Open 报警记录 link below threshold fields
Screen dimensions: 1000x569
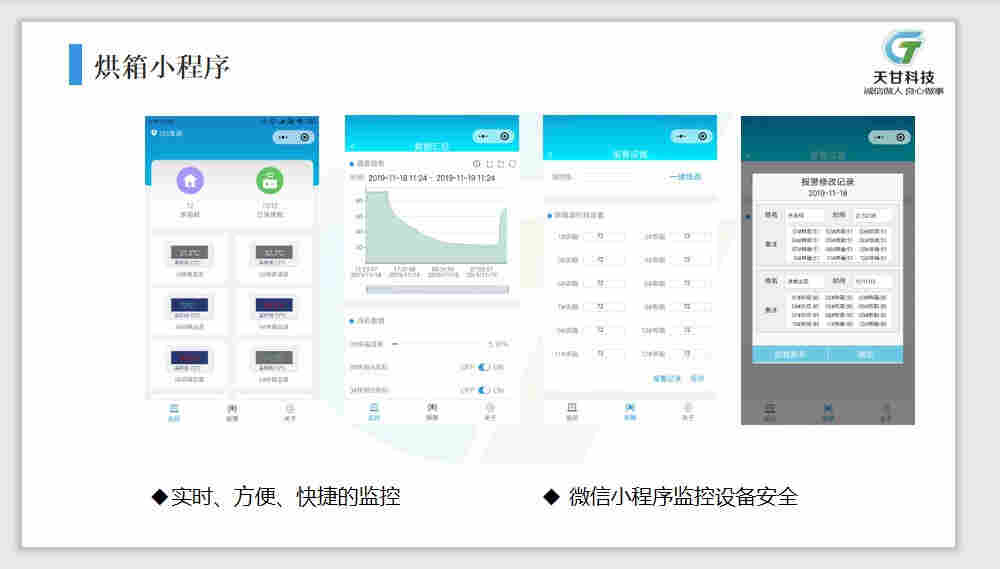[666, 379]
